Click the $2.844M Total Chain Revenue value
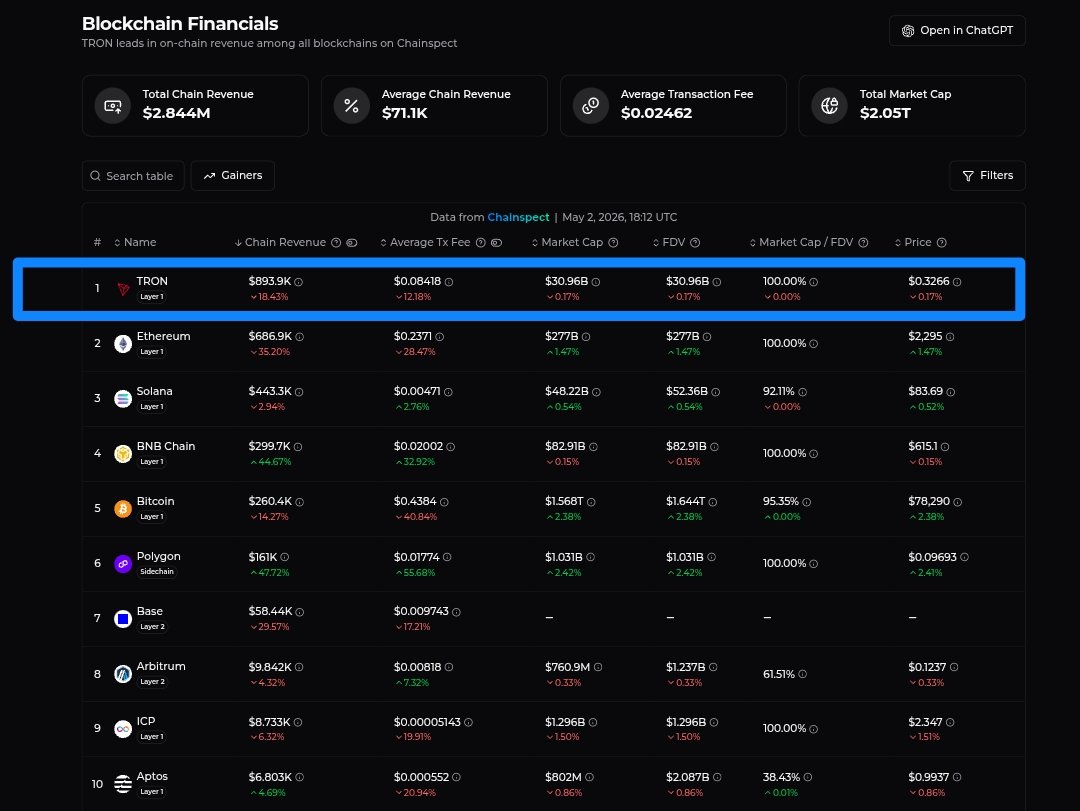Image resolution: width=1080 pixels, height=811 pixels. coord(176,113)
